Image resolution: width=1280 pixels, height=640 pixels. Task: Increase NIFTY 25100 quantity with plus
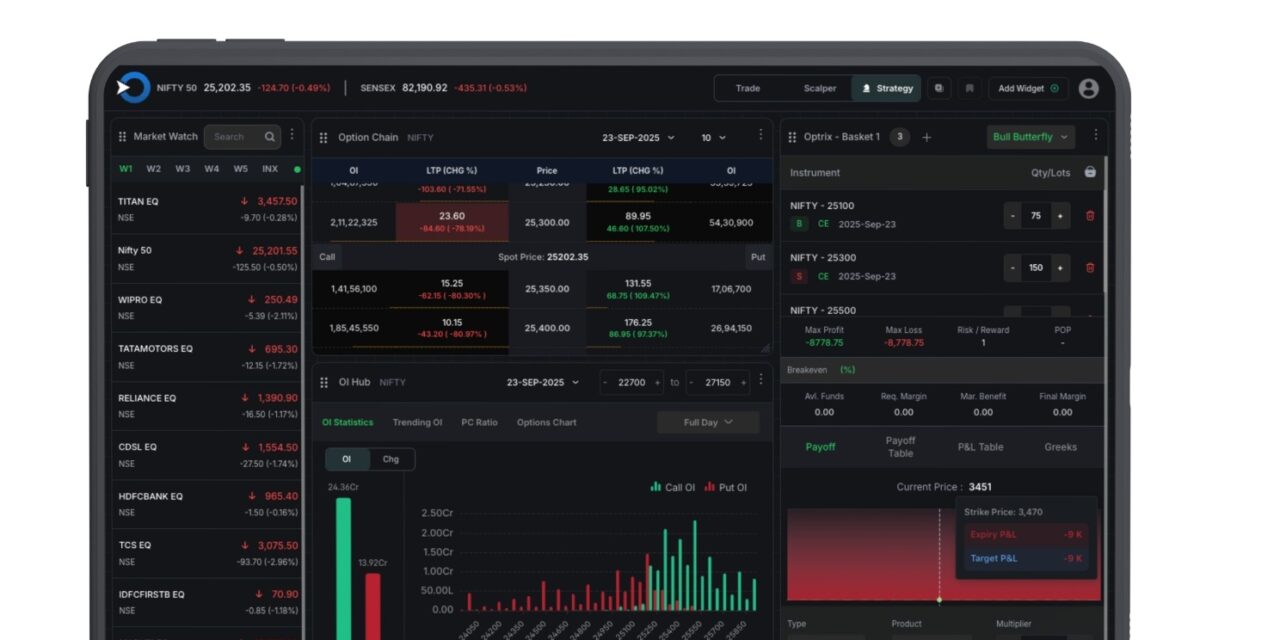coord(1060,215)
